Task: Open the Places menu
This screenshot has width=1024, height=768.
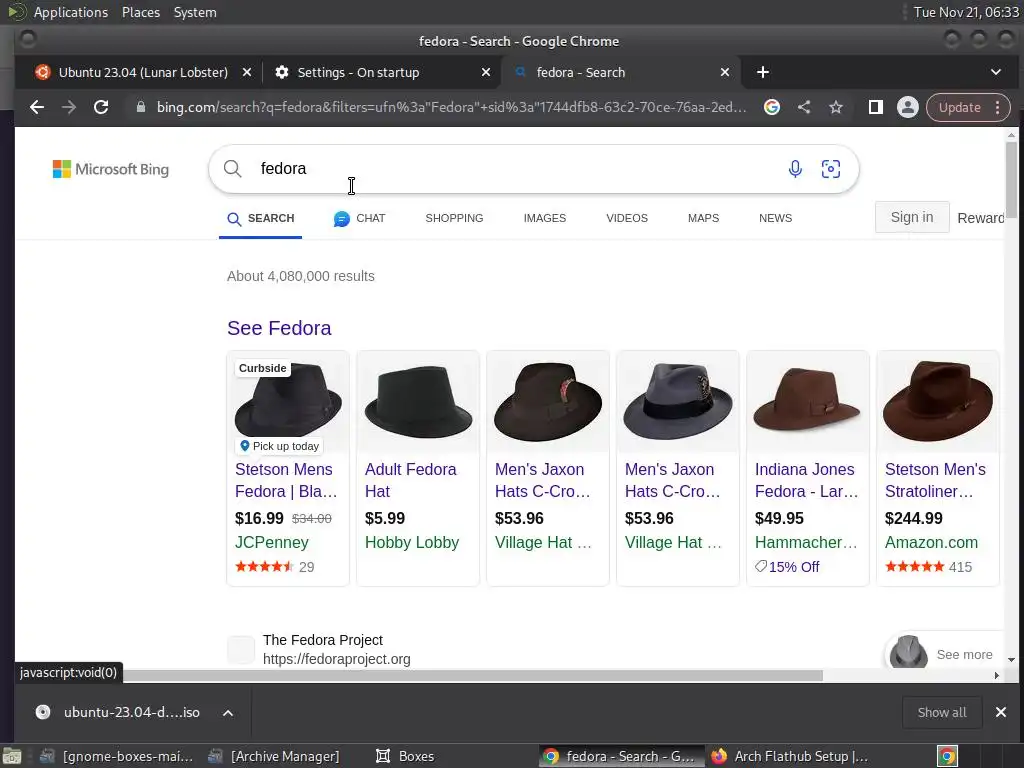Action: [x=141, y=12]
